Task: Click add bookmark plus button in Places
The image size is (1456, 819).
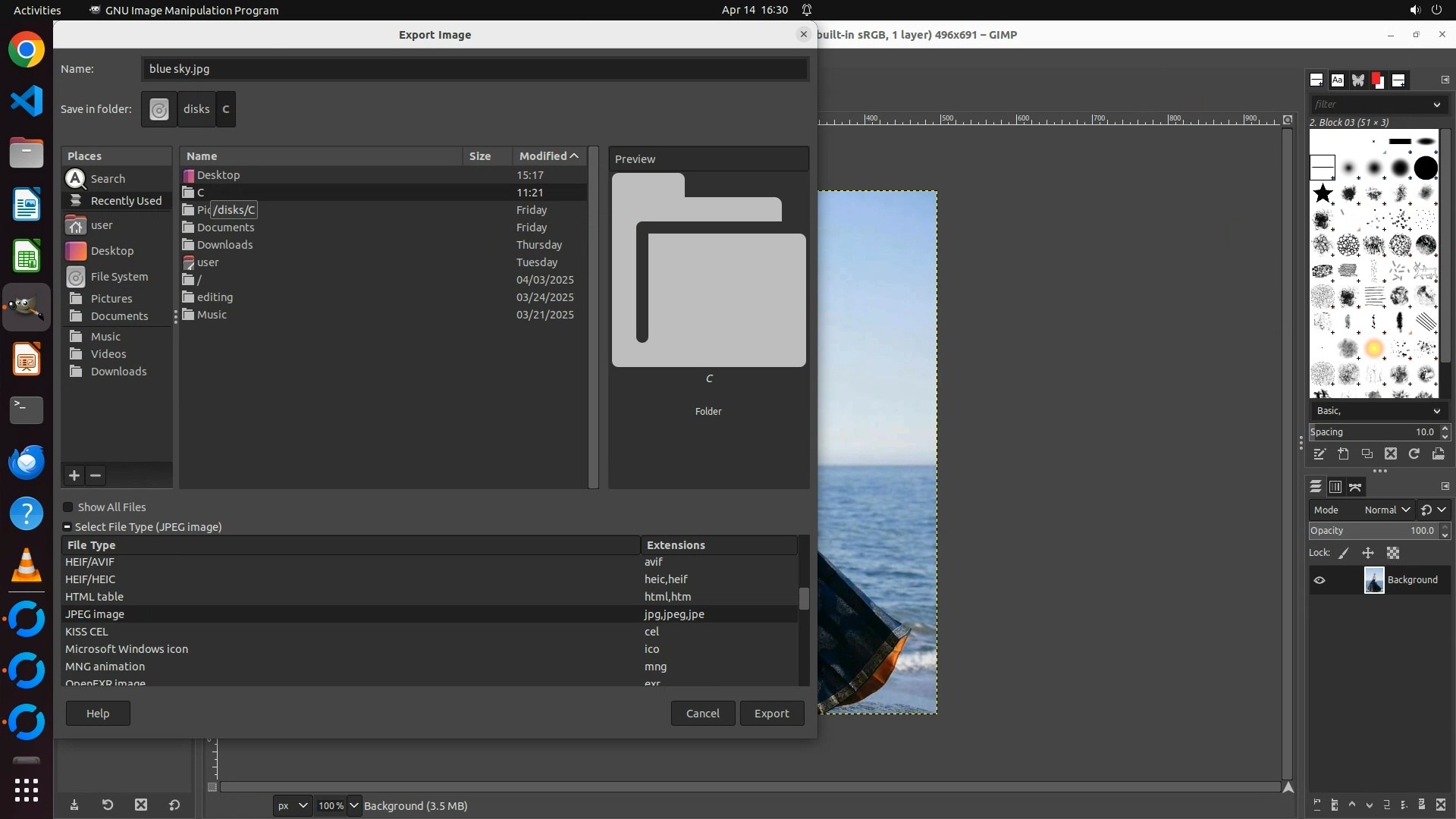Action: click(x=74, y=475)
